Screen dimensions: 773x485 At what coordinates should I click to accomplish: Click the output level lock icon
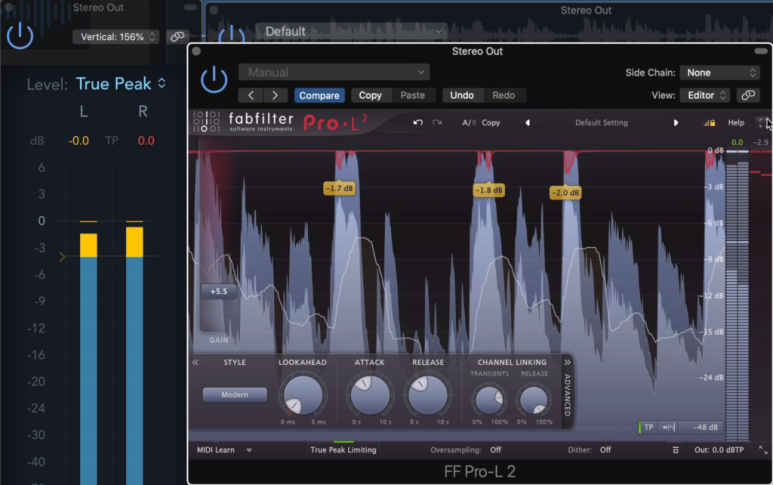point(709,123)
